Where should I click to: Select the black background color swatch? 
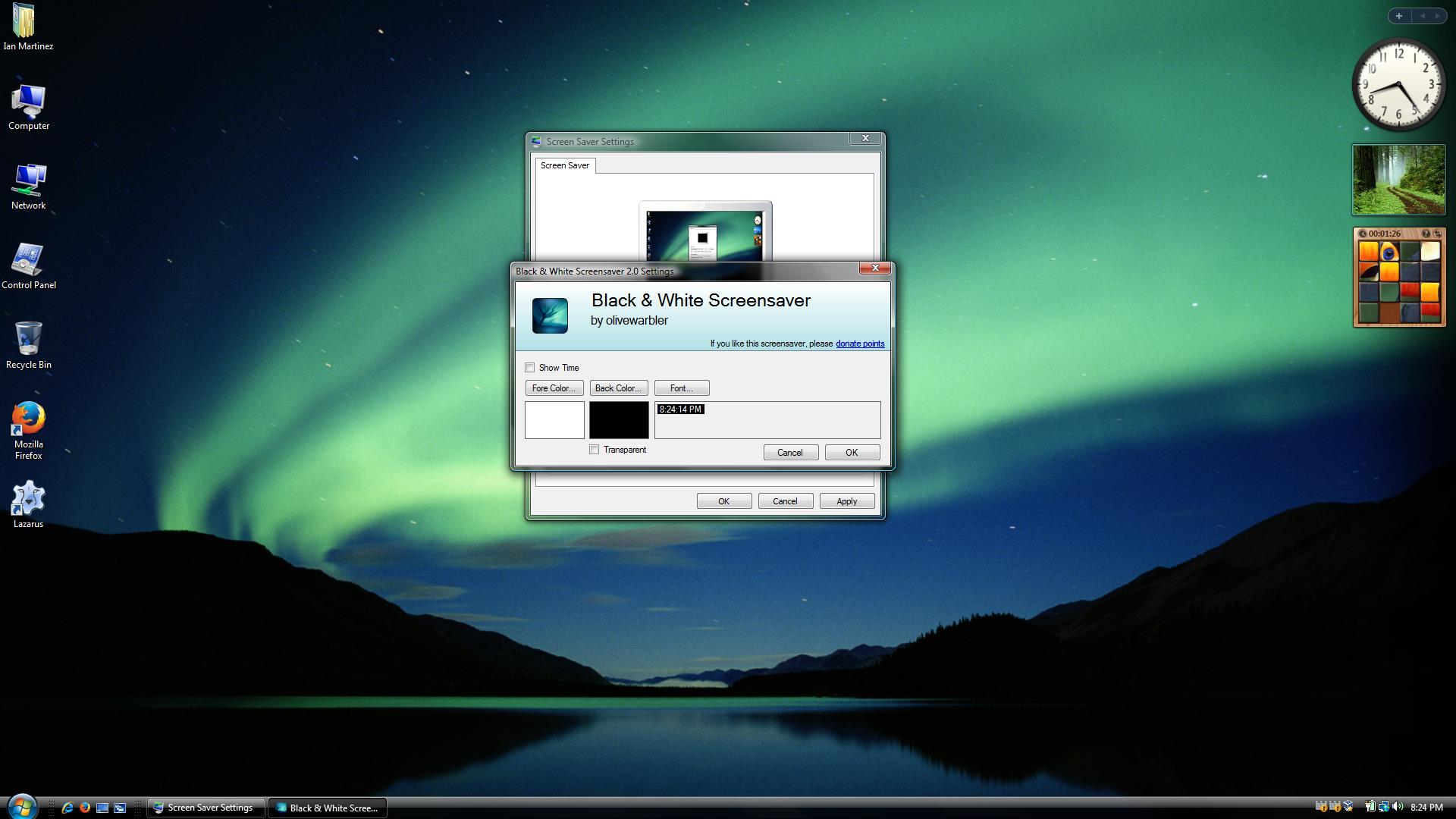tap(619, 420)
